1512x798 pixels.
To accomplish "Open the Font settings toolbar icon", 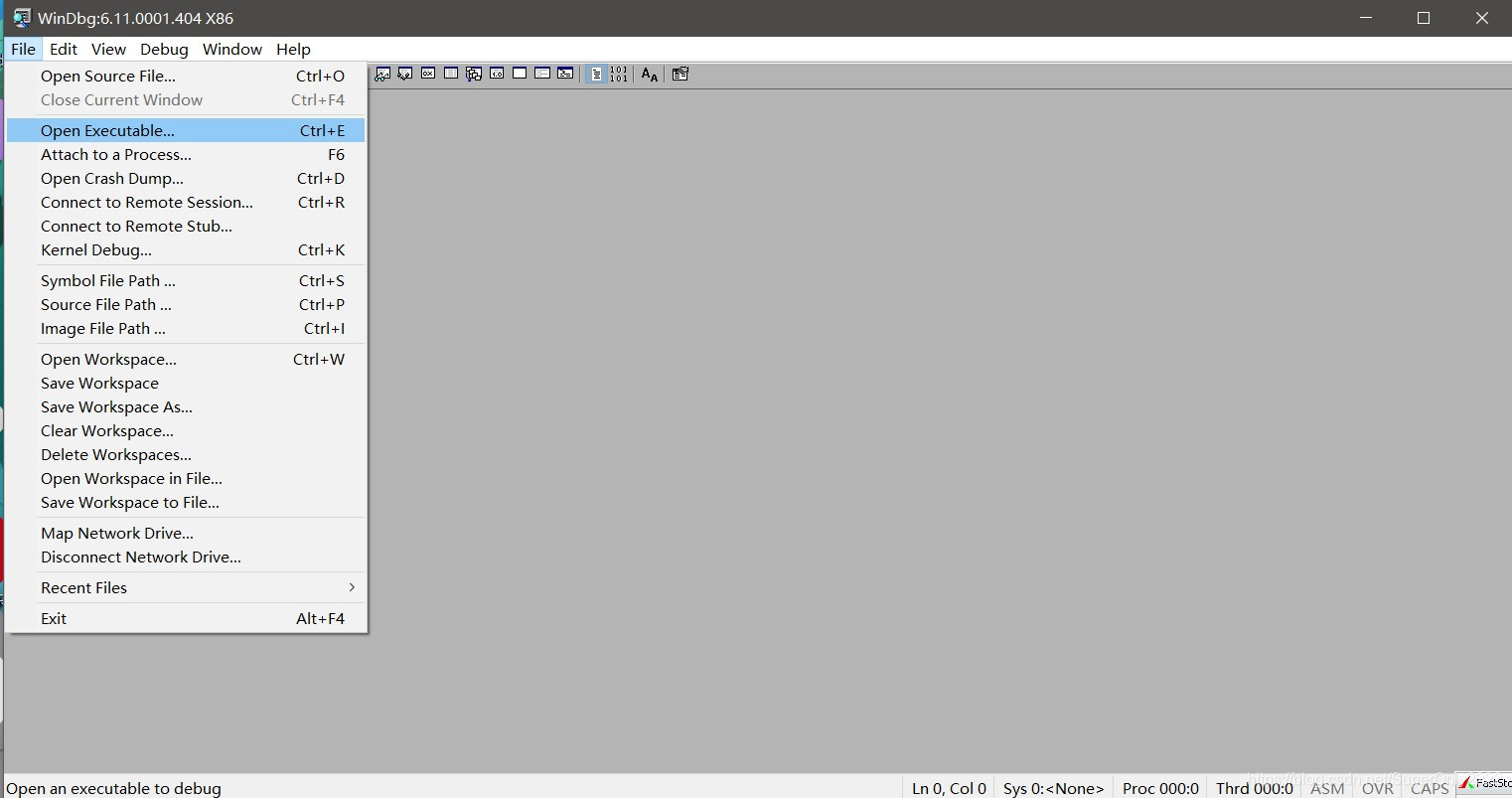I will [650, 74].
